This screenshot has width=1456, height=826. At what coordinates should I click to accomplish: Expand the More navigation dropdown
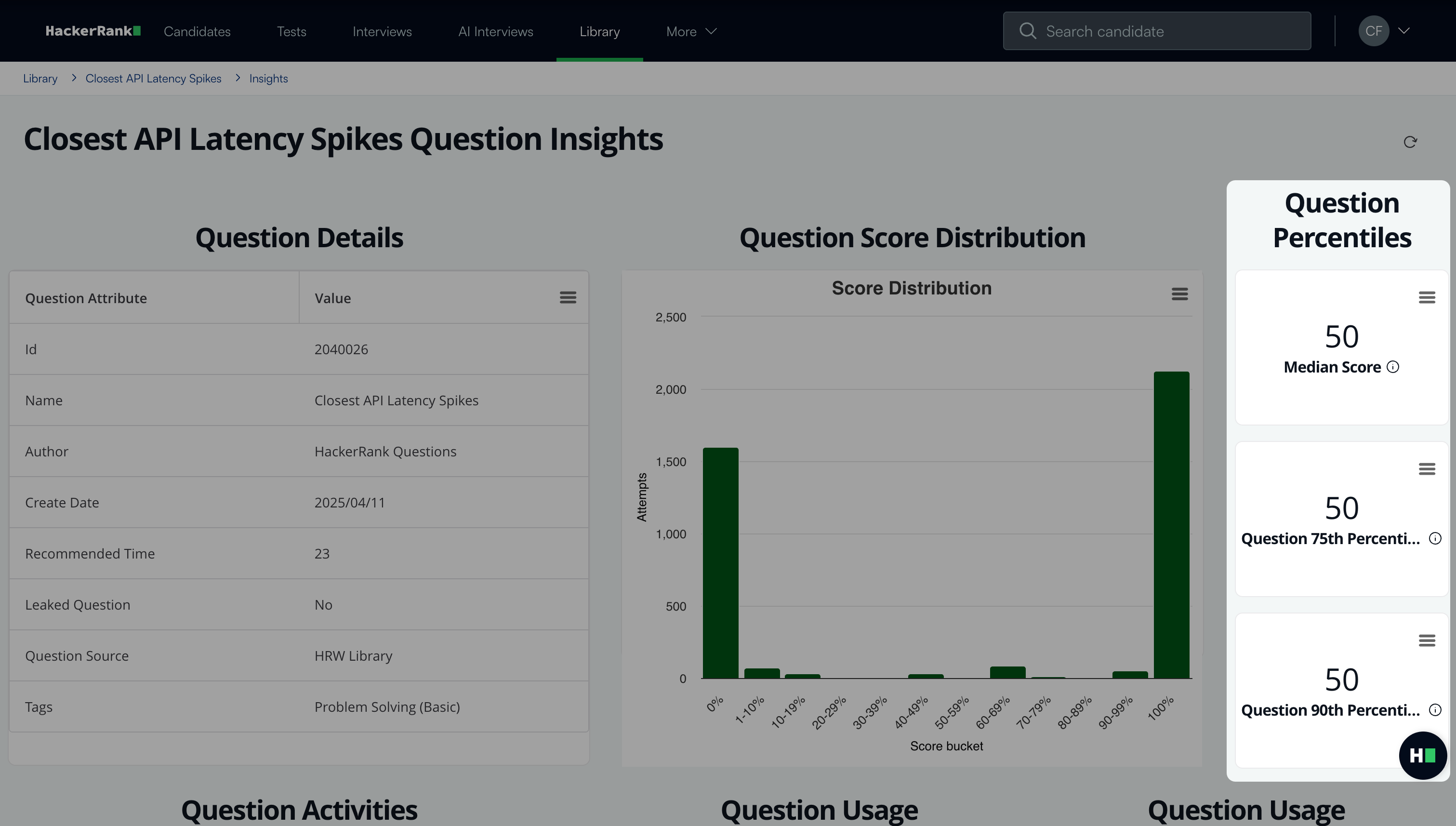point(691,31)
